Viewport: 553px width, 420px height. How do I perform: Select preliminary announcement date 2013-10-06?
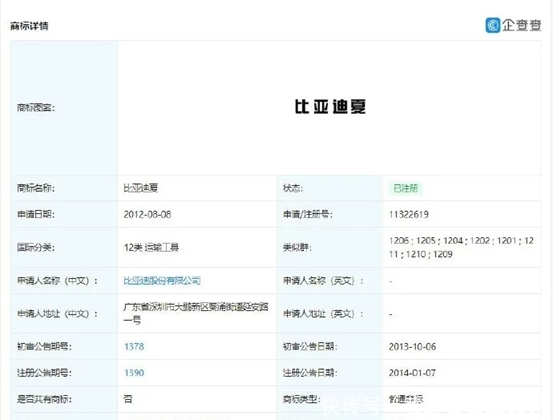tap(412, 347)
